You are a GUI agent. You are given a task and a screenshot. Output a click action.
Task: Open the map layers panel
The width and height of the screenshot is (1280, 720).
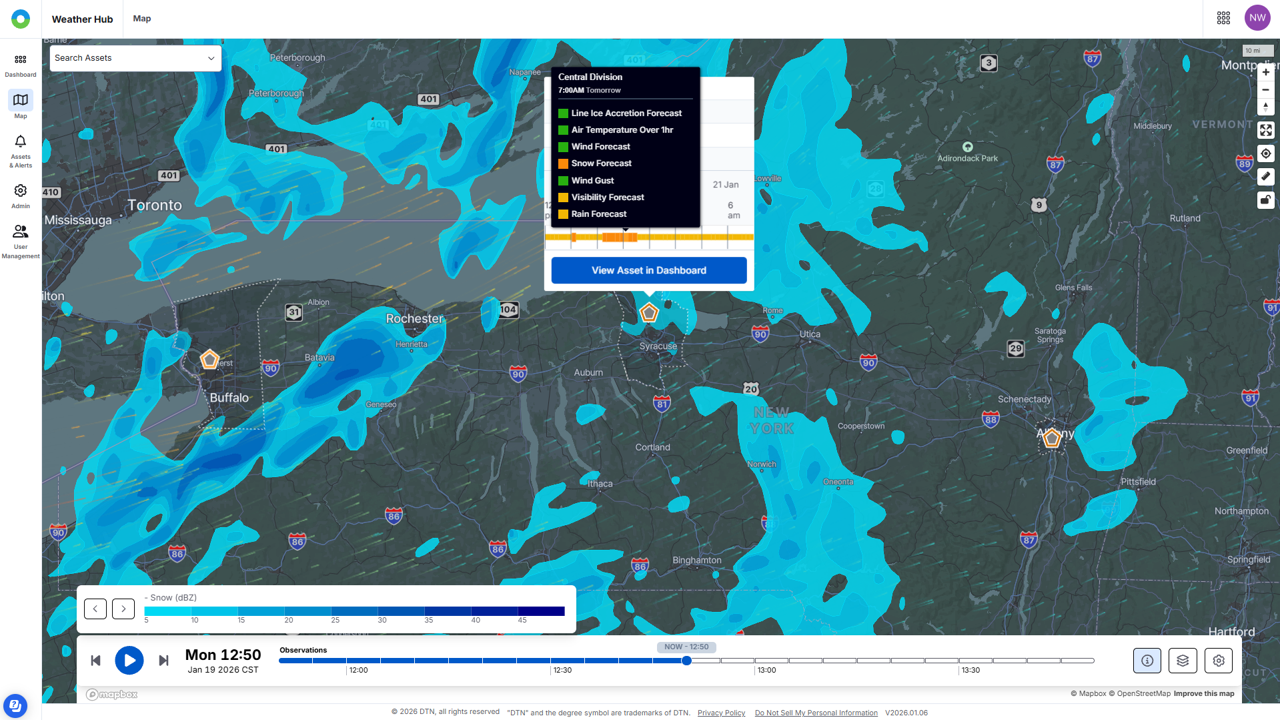point(1182,660)
